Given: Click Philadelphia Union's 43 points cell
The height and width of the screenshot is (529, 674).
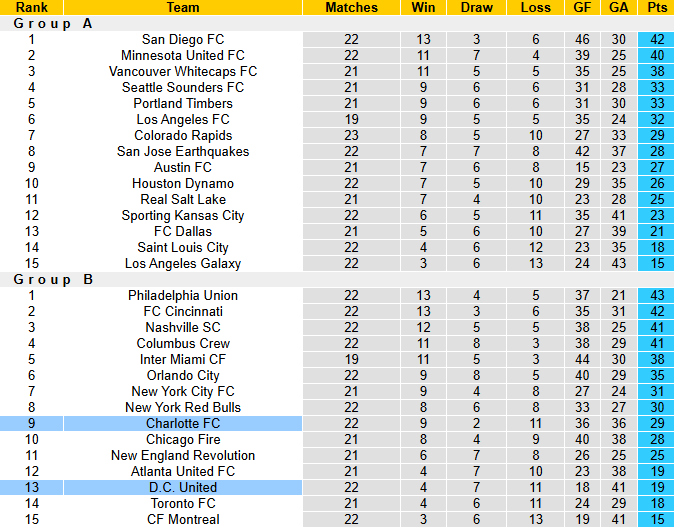Looking at the screenshot, I should [x=657, y=296].
